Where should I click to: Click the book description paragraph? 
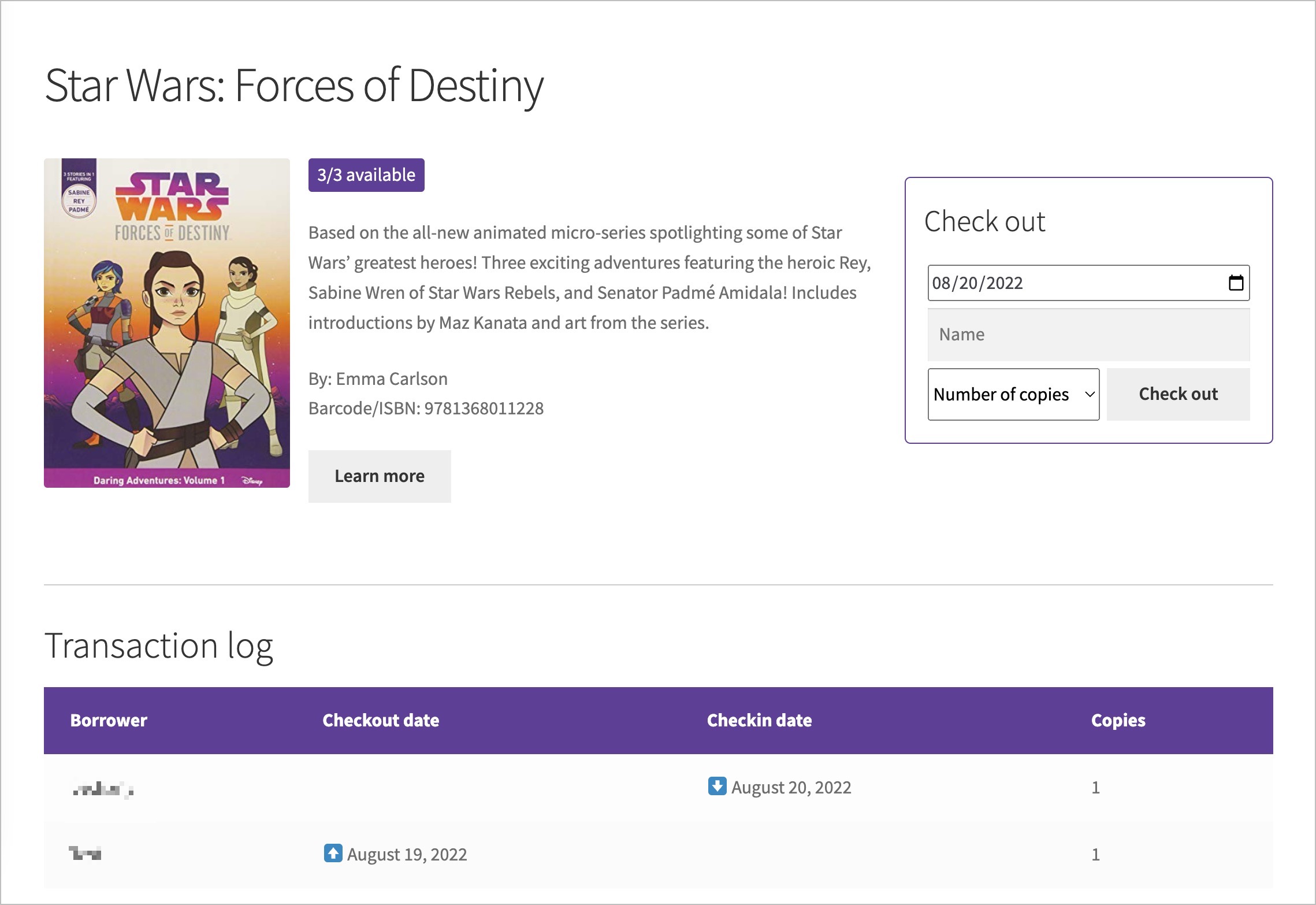point(589,277)
